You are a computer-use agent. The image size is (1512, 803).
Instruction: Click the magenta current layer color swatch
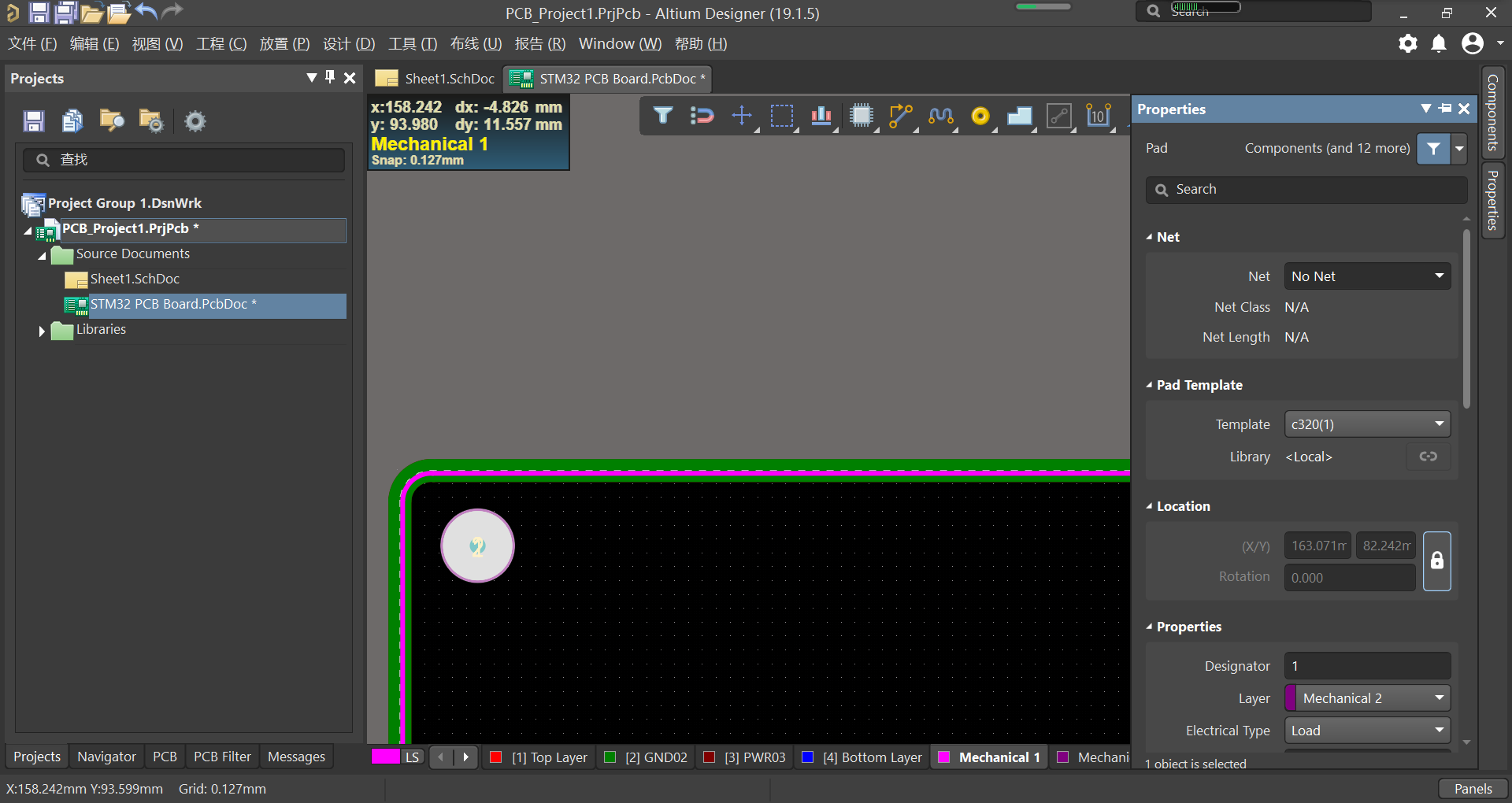pyautogui.click(x=385, y=757)
